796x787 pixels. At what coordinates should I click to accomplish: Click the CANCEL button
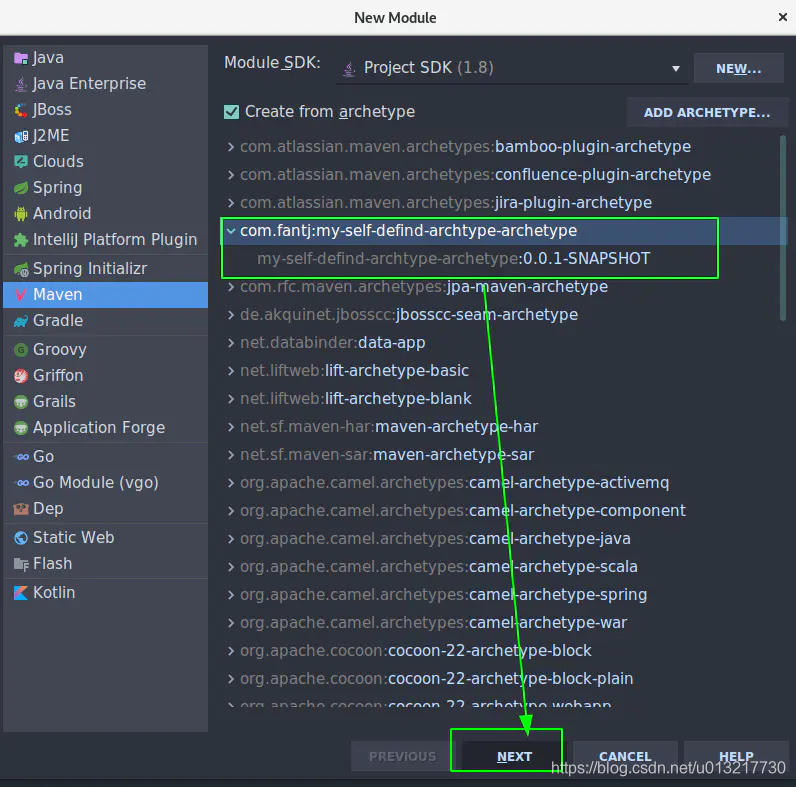pyautogui.click(x=625, y=756)
